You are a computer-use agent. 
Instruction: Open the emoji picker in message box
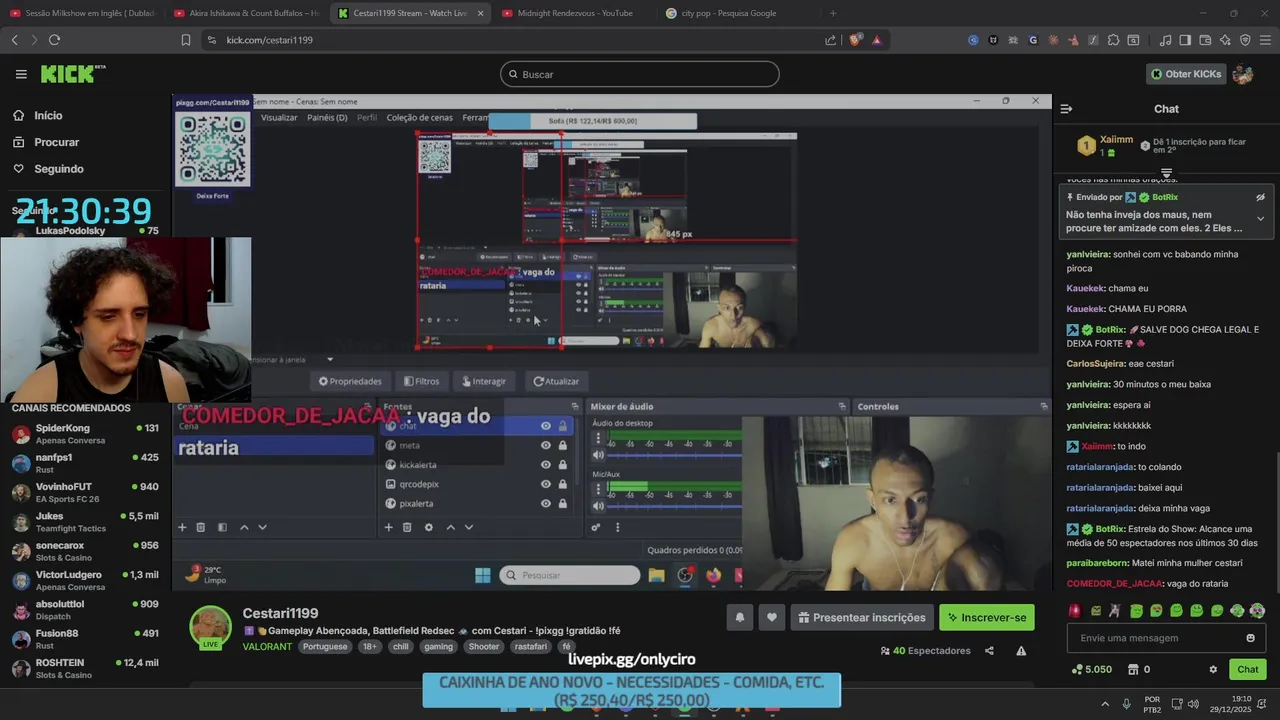tap(1250, 638)
